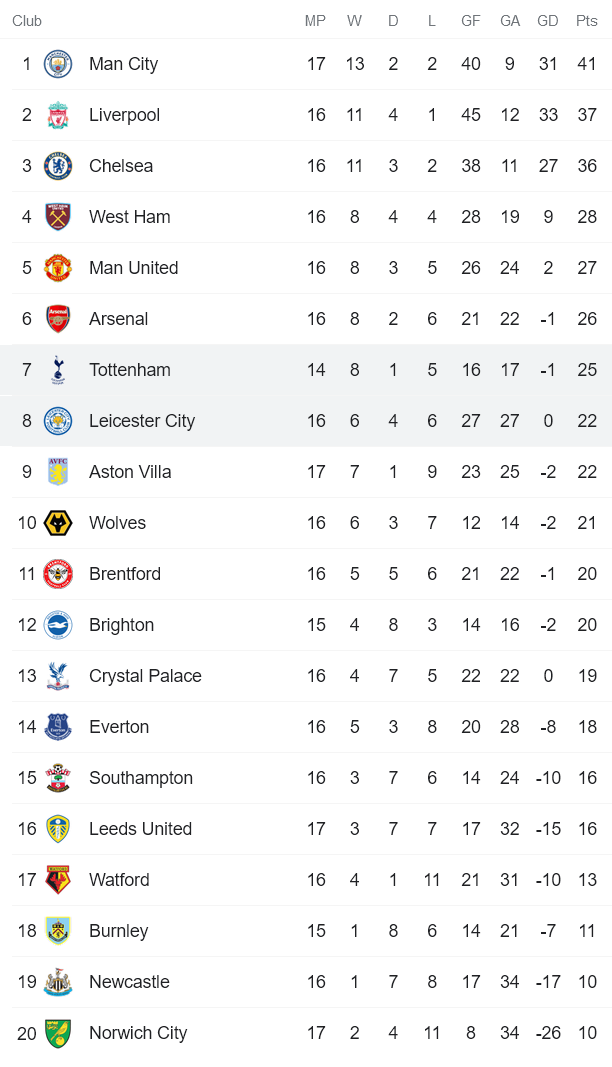Click the Chelsea club badge
This screenshot has height=1067, width=612.
tap(58, 166)
